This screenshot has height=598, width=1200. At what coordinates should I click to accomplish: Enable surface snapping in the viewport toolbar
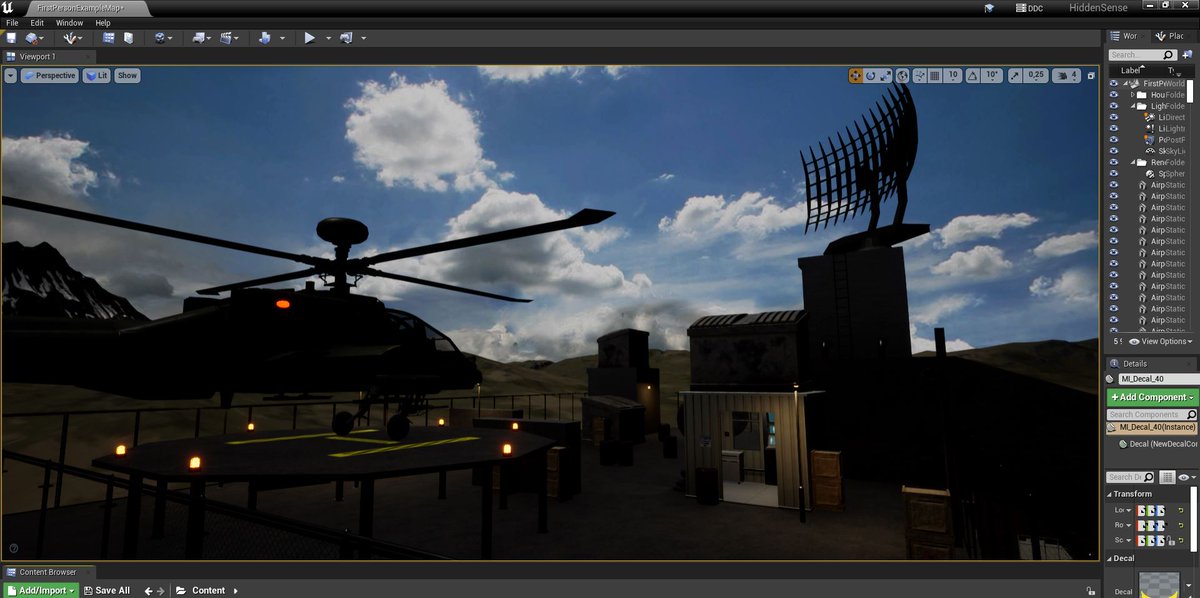coord(918,75)
